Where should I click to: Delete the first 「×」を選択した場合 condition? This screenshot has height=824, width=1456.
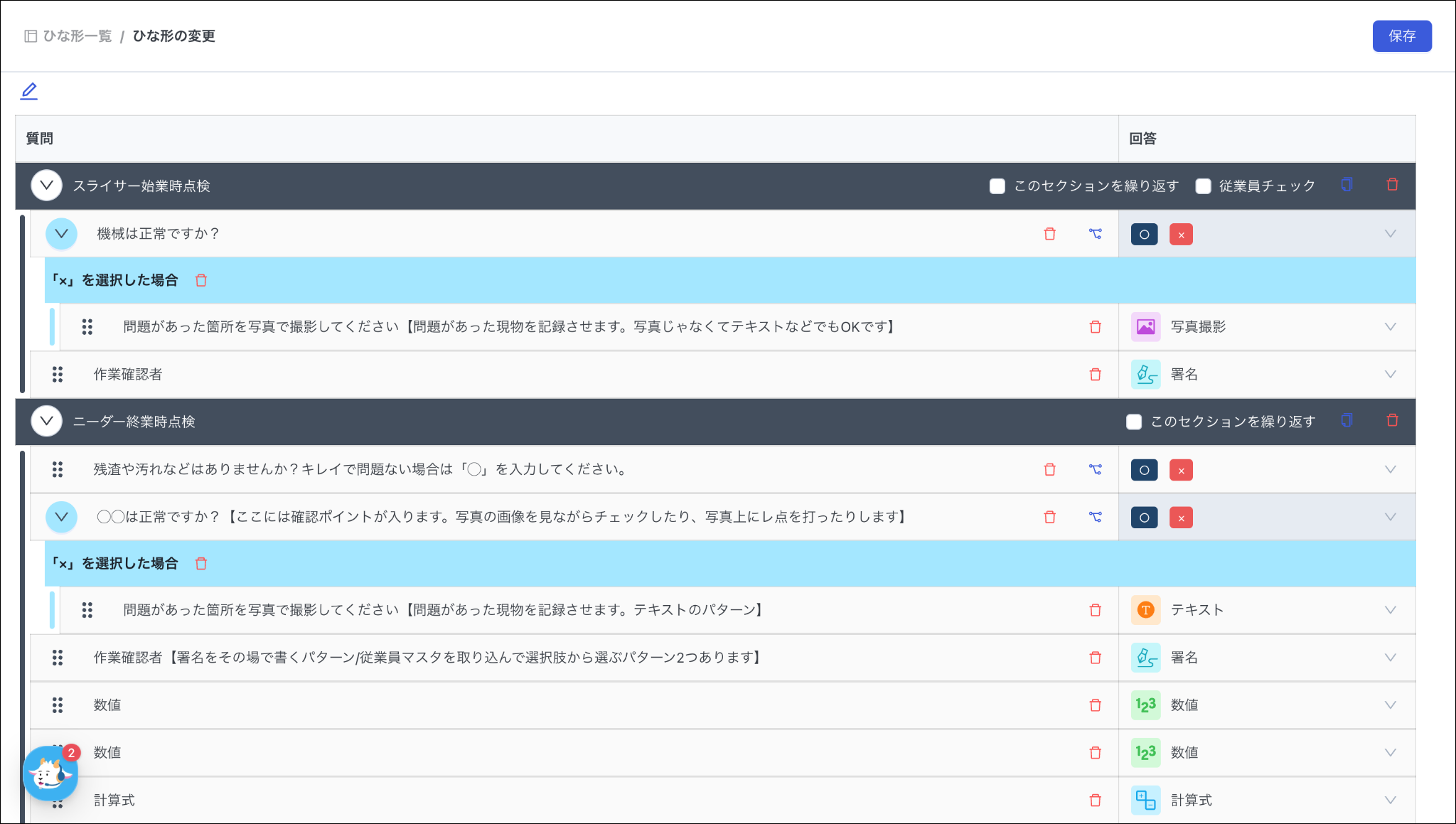click(201, 281)
